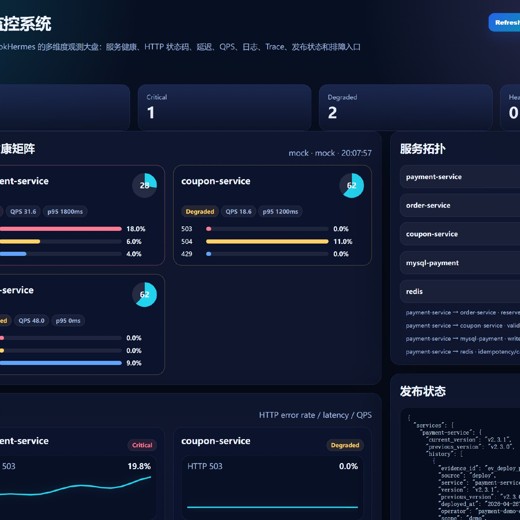Click the flat coupon-service HTTP 503 trend line
Image resolution: width=520 pixels, height=520 pixels.
click(272, 507)
